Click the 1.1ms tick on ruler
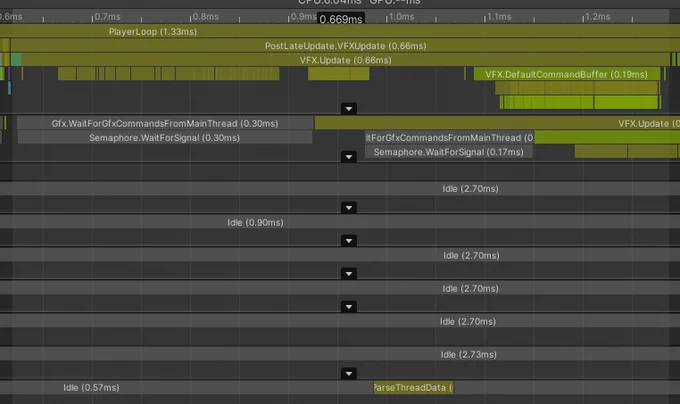 (x=499, y=16)
